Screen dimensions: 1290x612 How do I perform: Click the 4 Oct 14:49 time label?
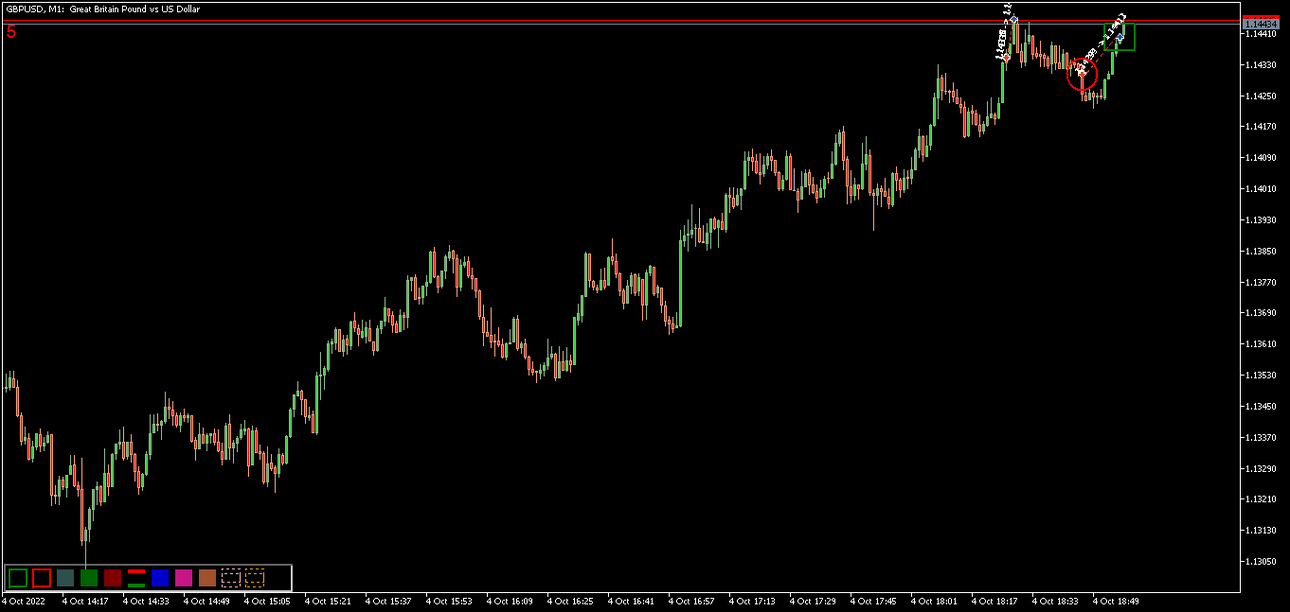click(205, 602)
